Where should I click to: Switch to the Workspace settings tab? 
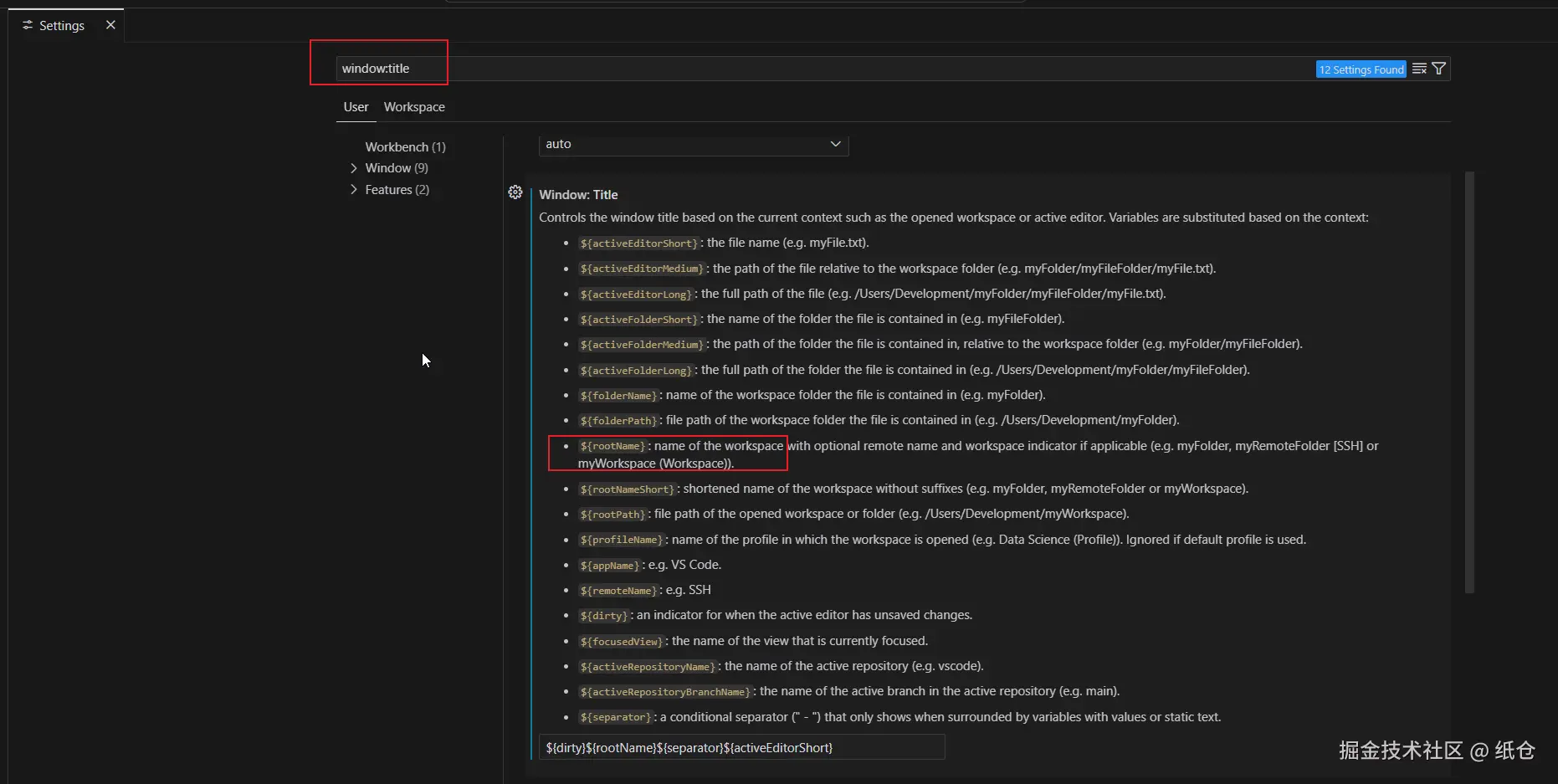414,107
